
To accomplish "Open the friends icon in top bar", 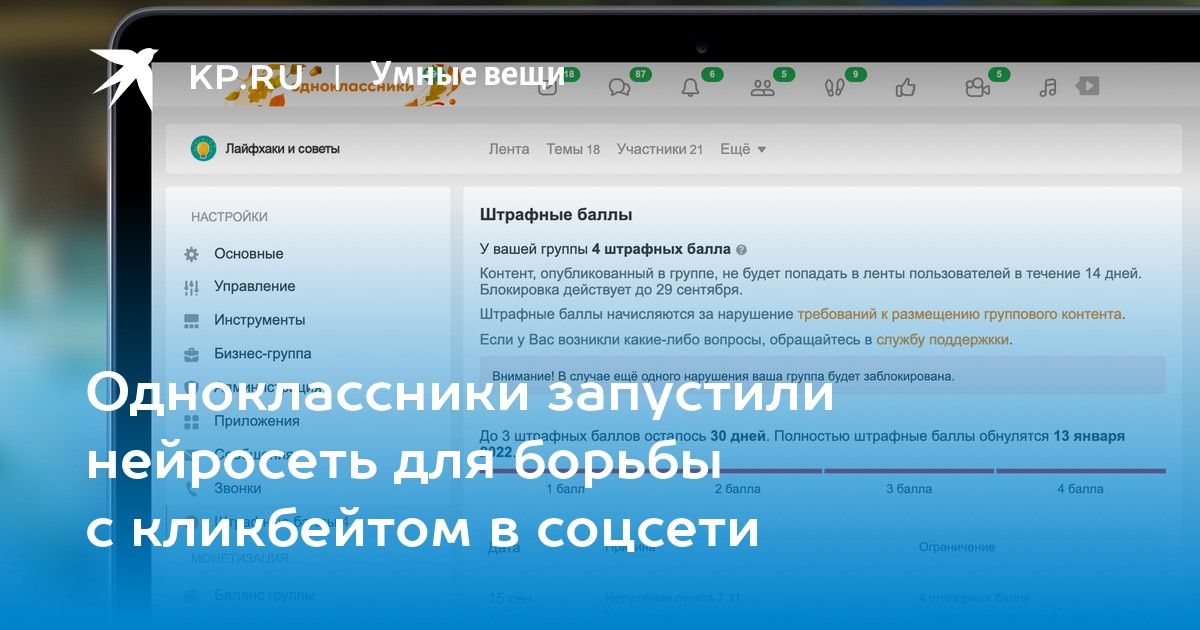I will 763,87.
